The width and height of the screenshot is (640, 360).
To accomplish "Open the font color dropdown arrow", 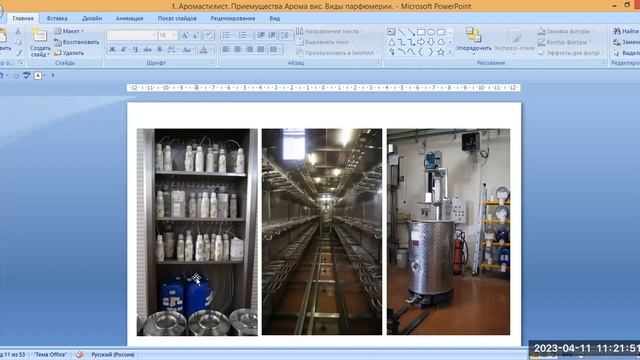I will [211, 50].
